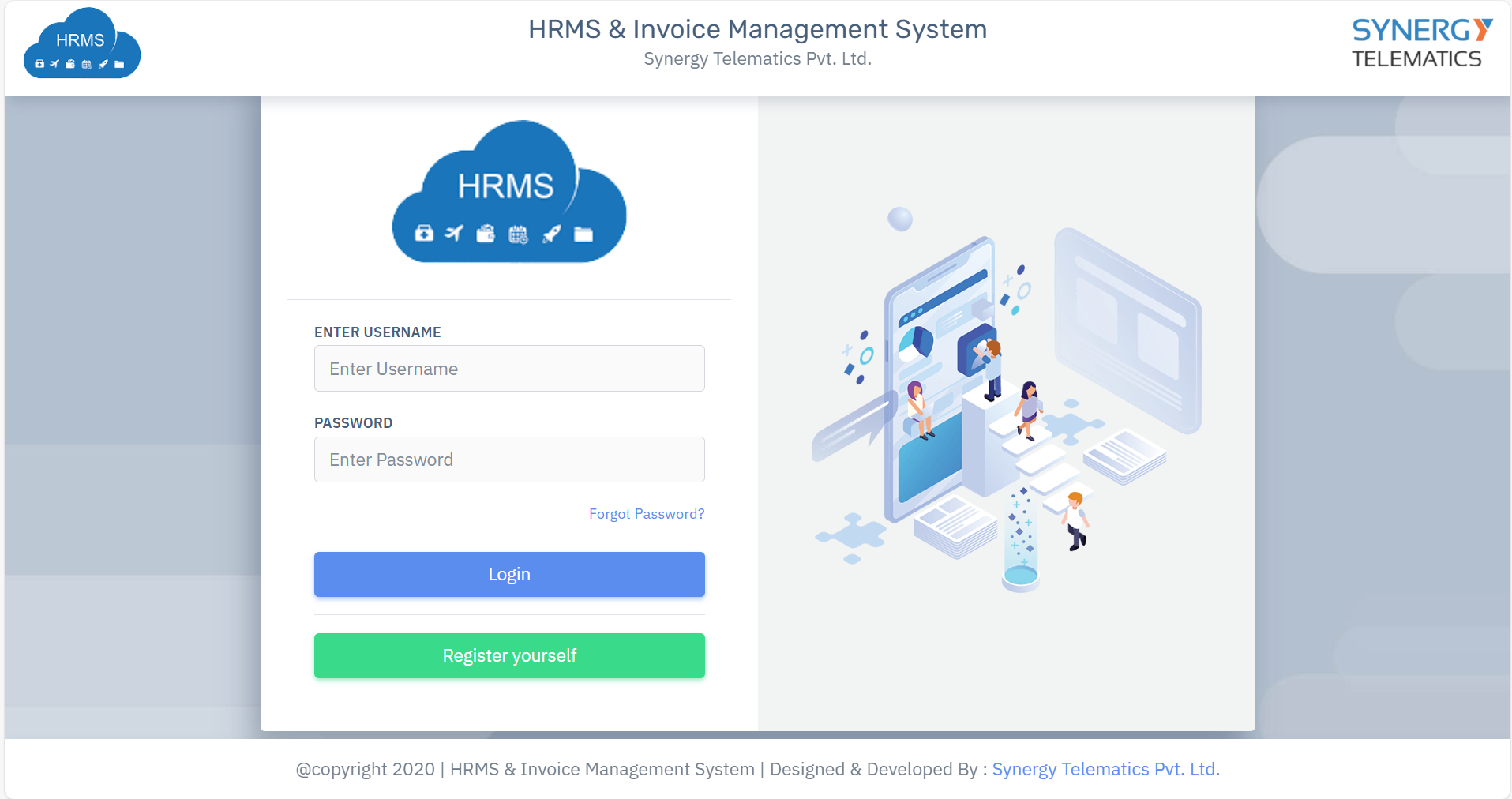
Task: Open the Synergy Telematics Pvt. Ltd. footer link
Action: tap(1105, 769)
